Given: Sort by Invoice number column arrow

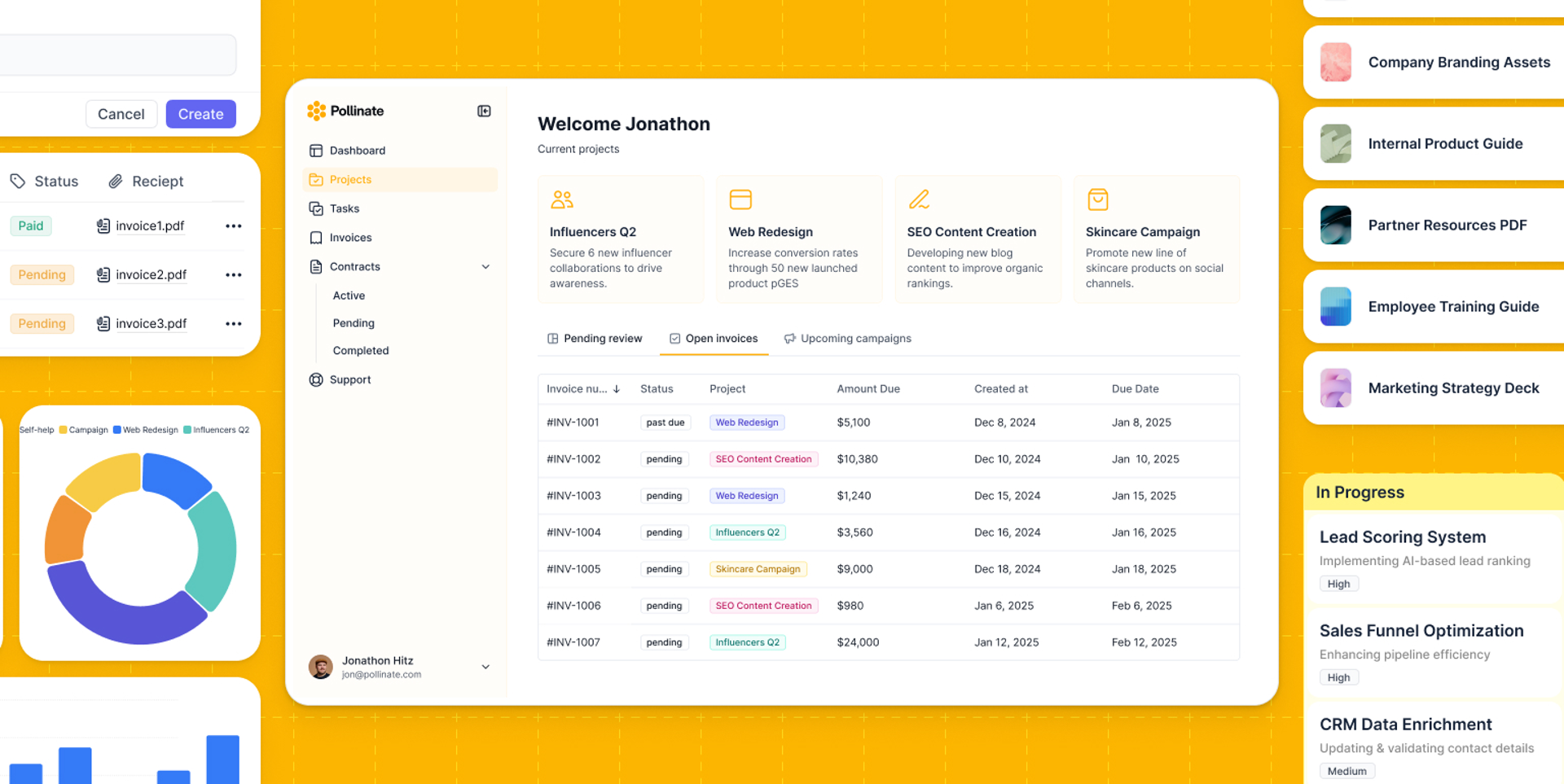Looking at the screenshot, I should [x=617, y=389].
